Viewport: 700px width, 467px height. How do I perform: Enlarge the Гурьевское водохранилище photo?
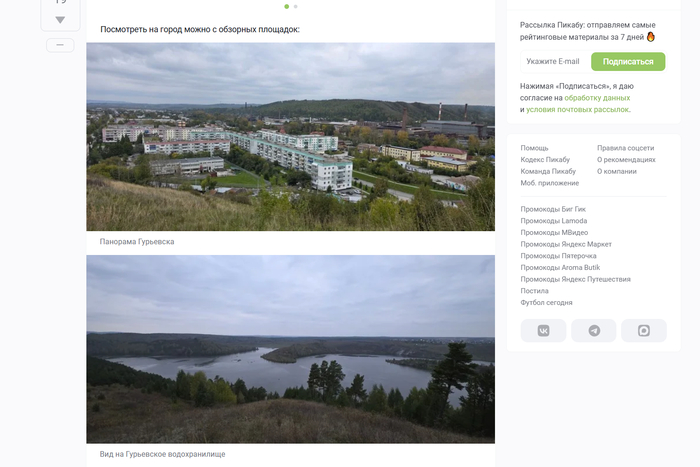(291, 349)
